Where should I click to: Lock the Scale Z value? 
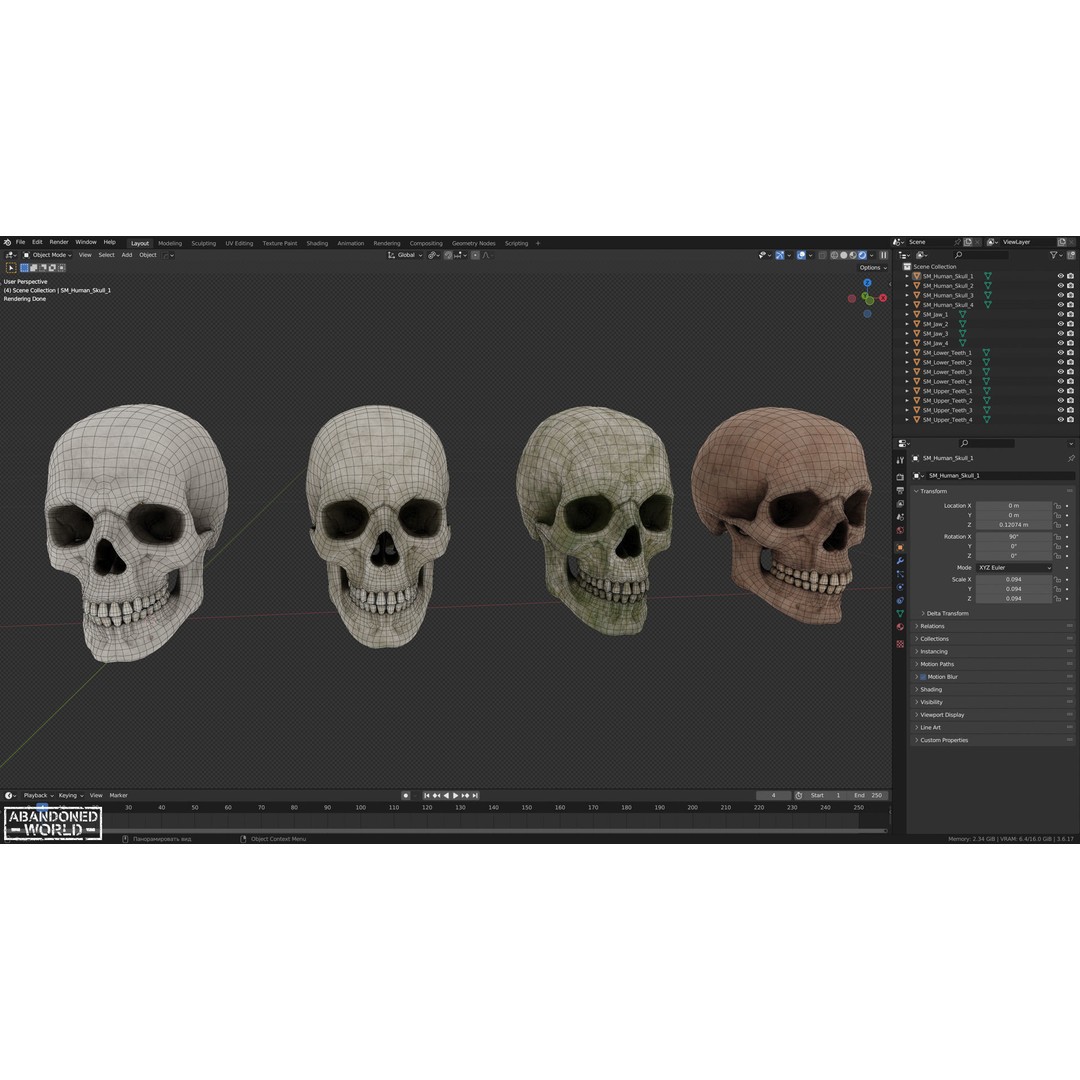pos(1057,599)
